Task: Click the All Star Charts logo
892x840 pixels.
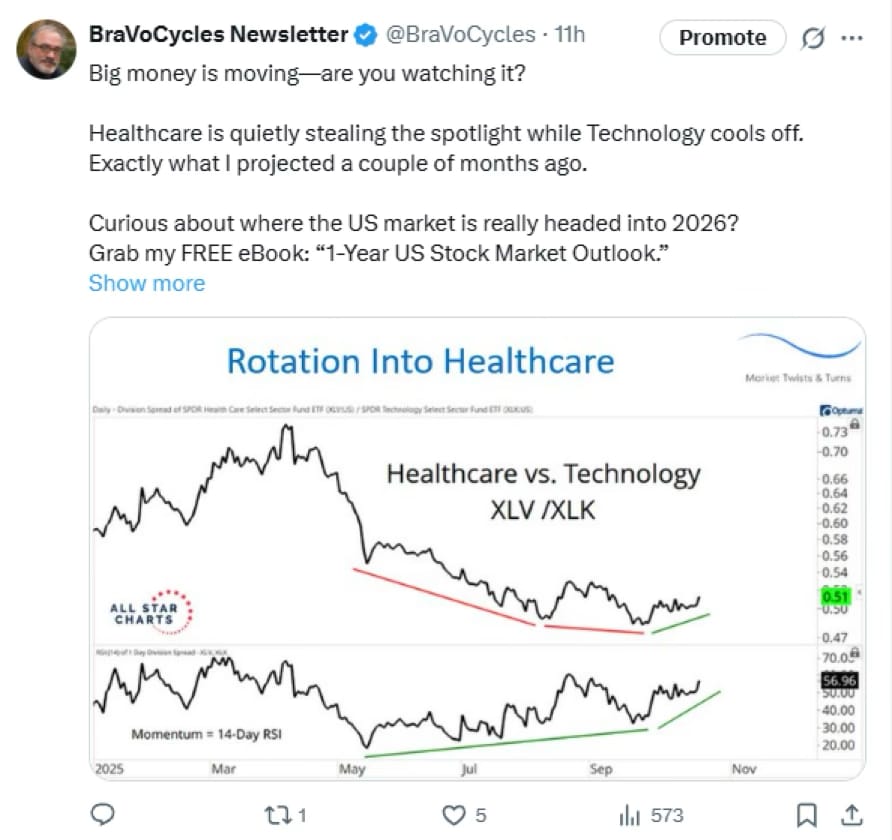Action: pyautogui.click(x=151, y=613)
